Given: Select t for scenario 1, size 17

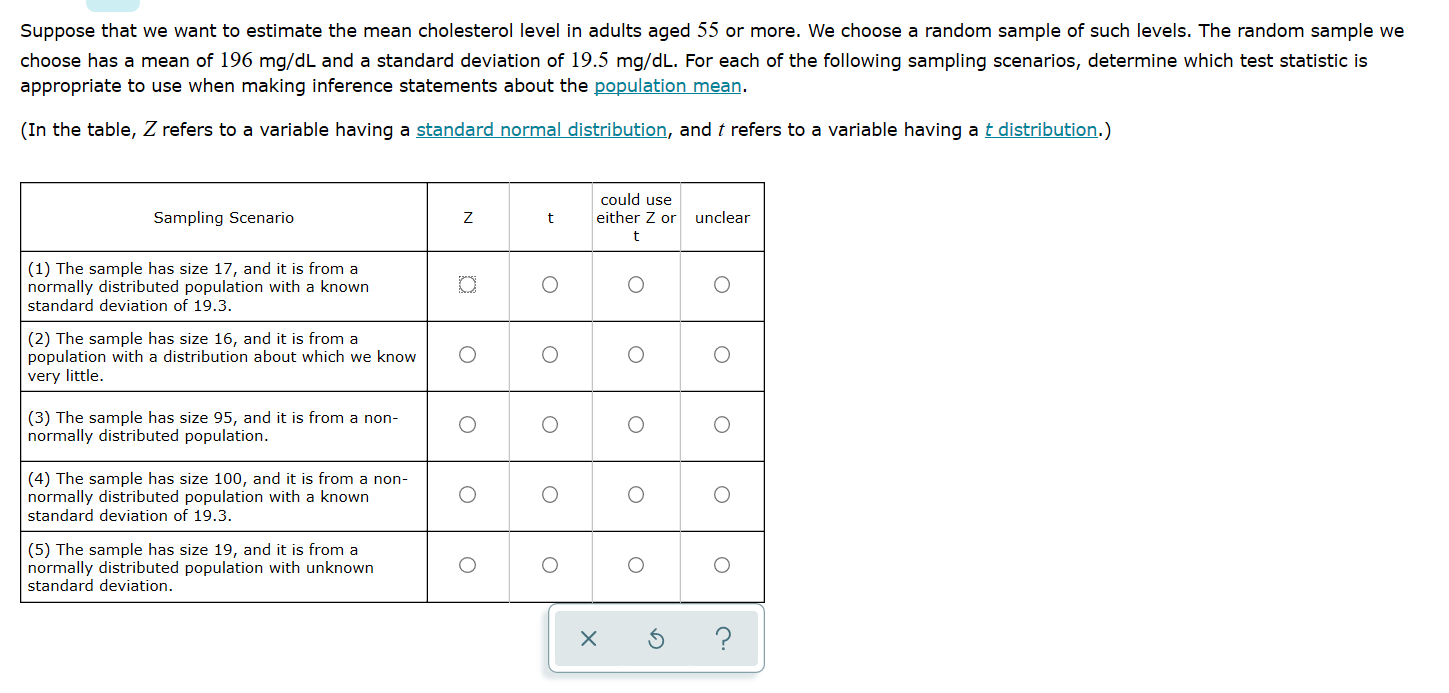Looking at the screenshot, I should [x=550, y=285].
